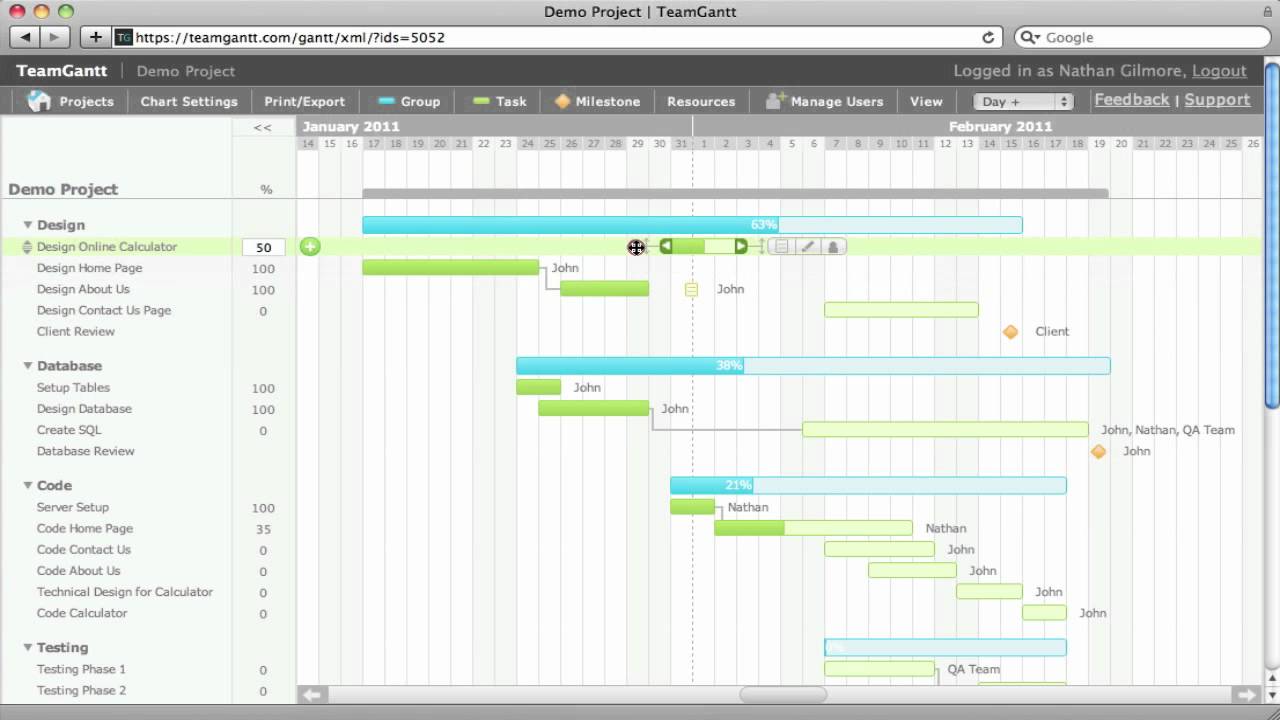Click the chart scroll right arrow
This screenshot has width=1280, height=720.
point(1247,695)
